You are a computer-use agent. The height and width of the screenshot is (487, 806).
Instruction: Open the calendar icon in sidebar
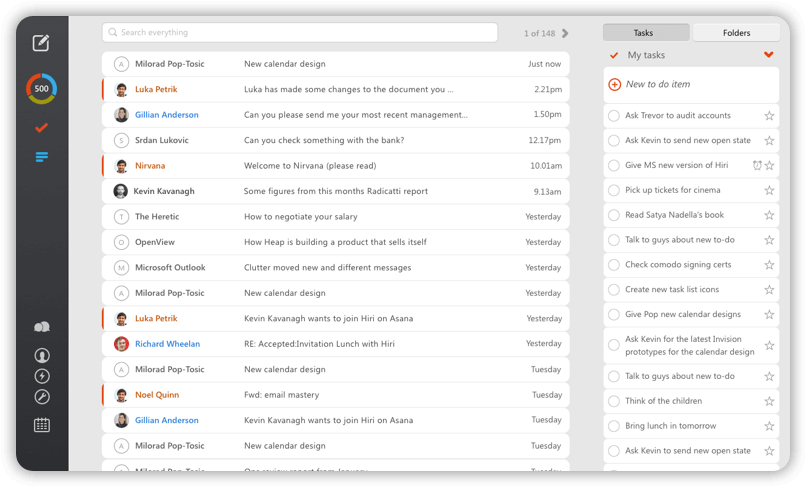point(41,425)
